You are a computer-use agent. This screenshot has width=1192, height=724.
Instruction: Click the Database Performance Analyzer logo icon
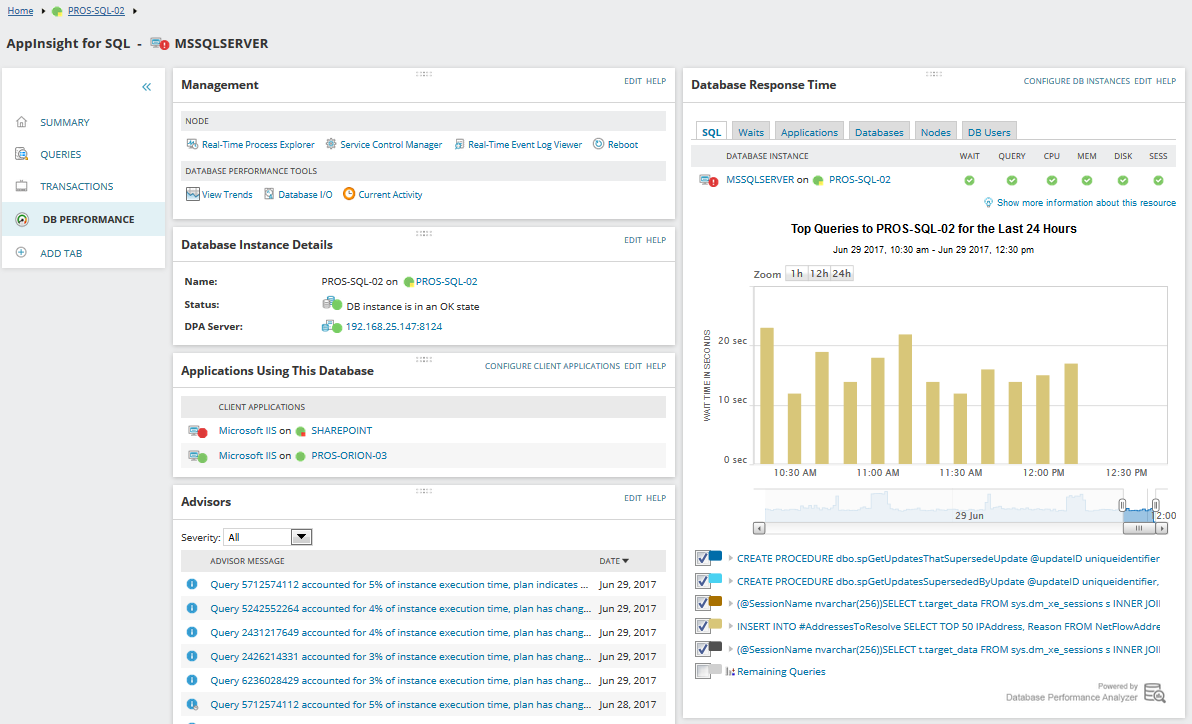coord(1155,692)
